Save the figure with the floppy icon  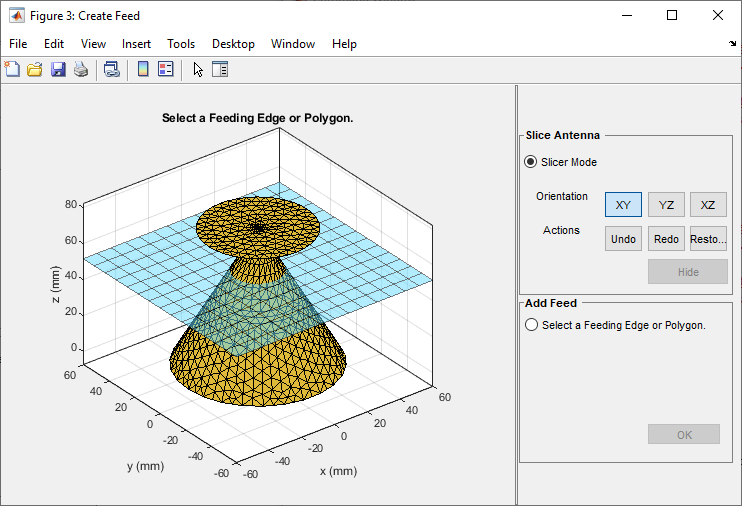(58, 69)
